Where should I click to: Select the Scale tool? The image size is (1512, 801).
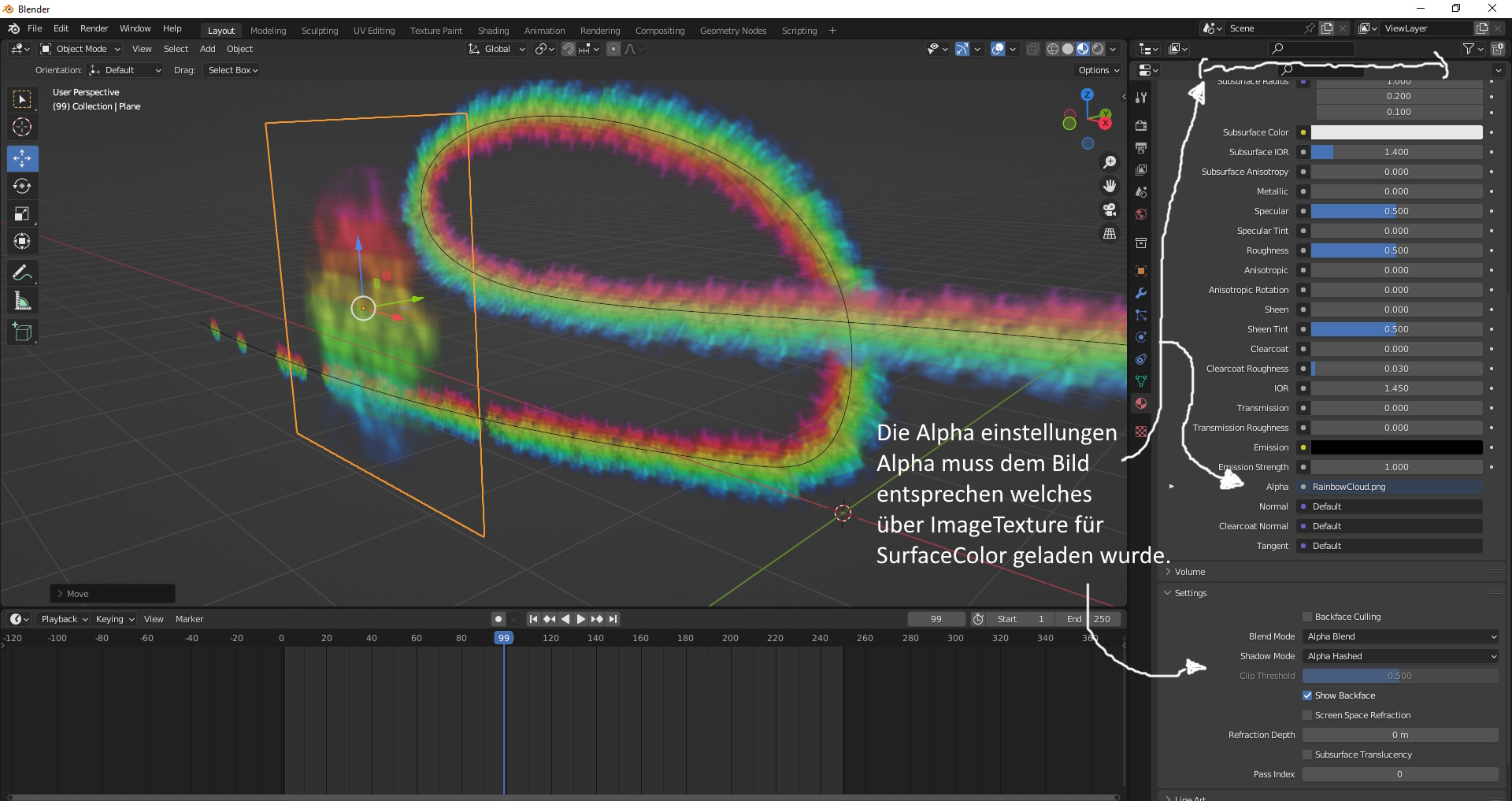pyautogui.click(x=22, y=214)
